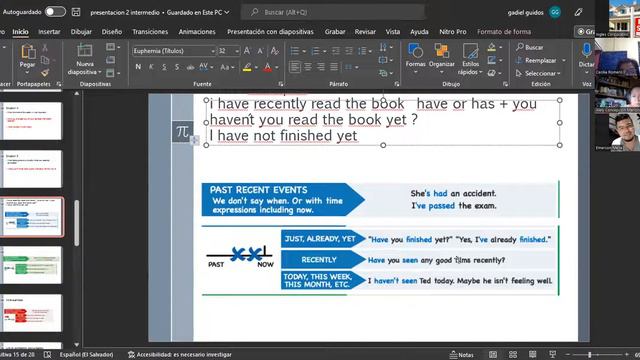
Task: Open the Organizar arrange menu
Action: [x=442, y=58]
